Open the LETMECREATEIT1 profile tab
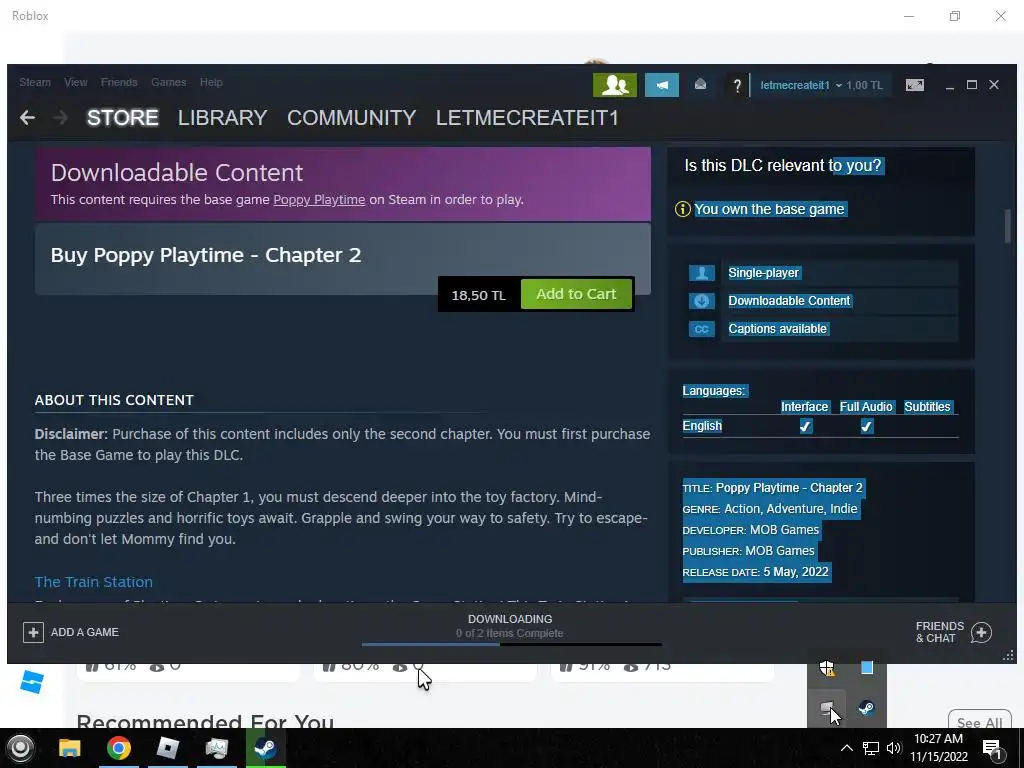This screenshot has height=768, width=1024. coord(527,118)
